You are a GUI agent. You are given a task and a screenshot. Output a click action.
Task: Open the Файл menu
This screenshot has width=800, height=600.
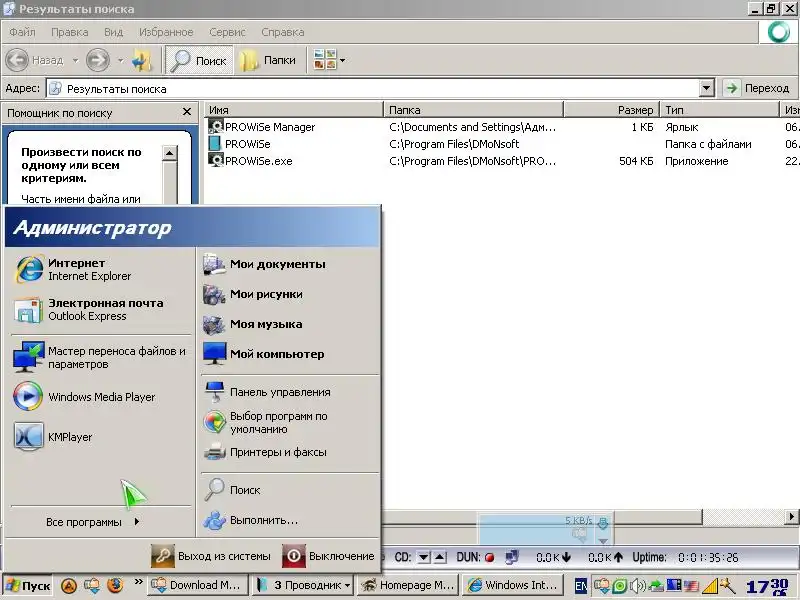coord(22,32)
